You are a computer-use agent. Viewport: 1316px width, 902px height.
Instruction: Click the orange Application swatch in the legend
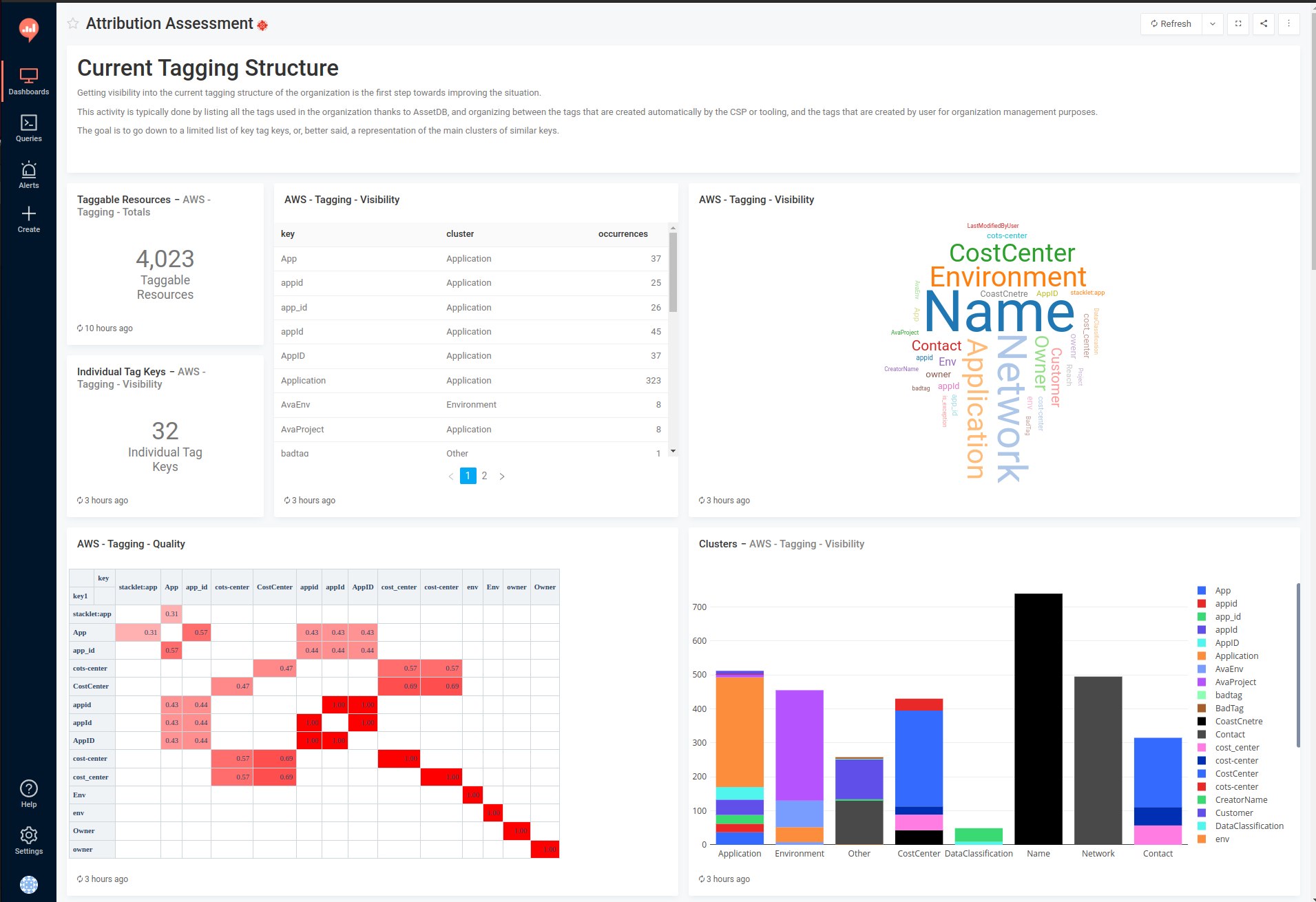[x=1201, y=655]
